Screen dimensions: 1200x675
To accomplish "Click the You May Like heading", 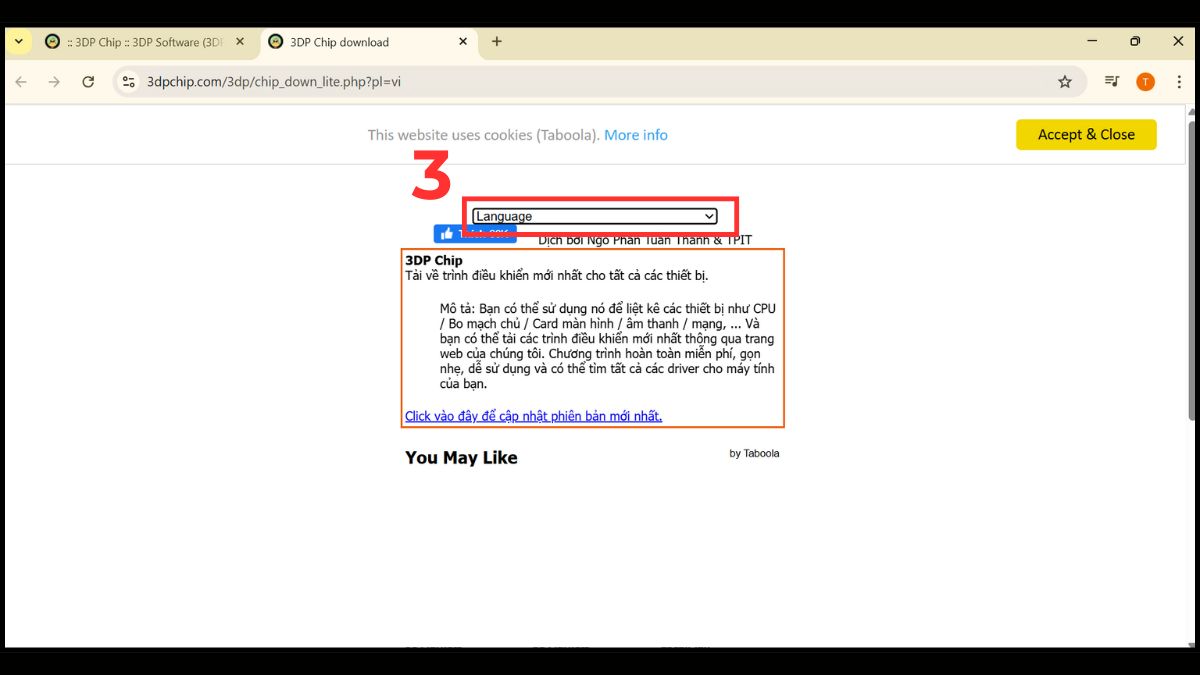I will tap(461, 457).
